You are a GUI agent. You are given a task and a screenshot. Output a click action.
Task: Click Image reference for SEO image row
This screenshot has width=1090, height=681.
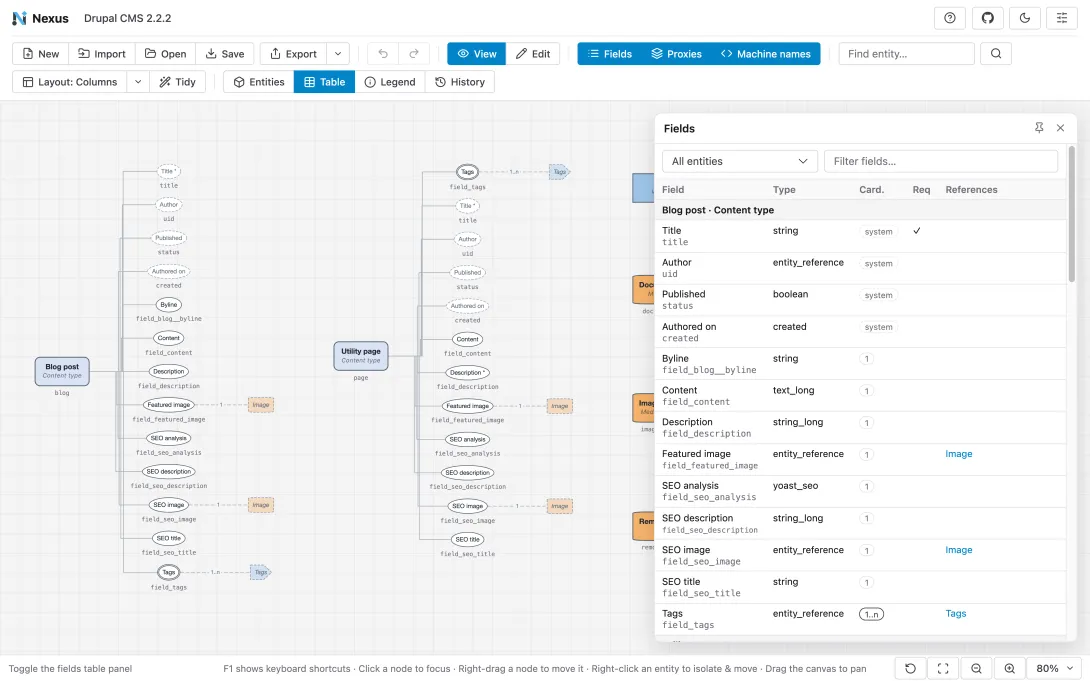[x=959, y=550]
